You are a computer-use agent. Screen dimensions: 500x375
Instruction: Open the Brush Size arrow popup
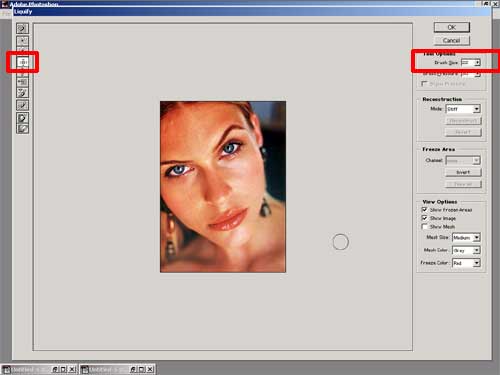pyautogui.click(x=477, y=62)
